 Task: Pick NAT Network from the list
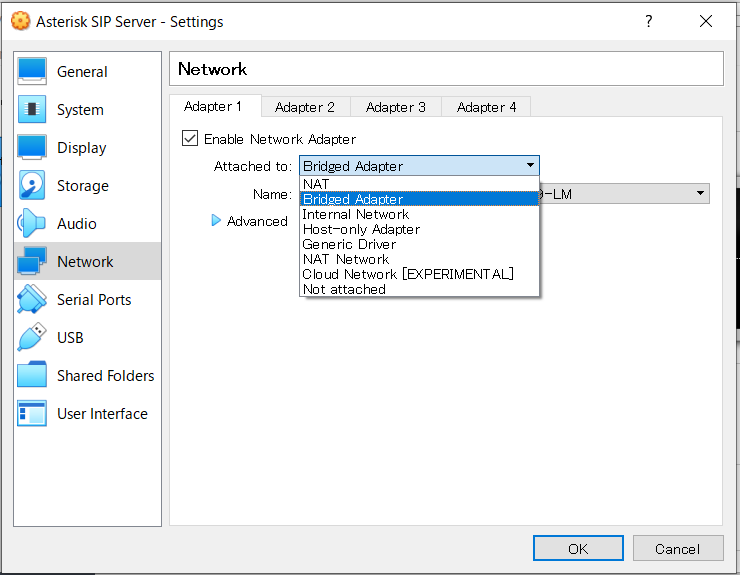pos(419,259)
